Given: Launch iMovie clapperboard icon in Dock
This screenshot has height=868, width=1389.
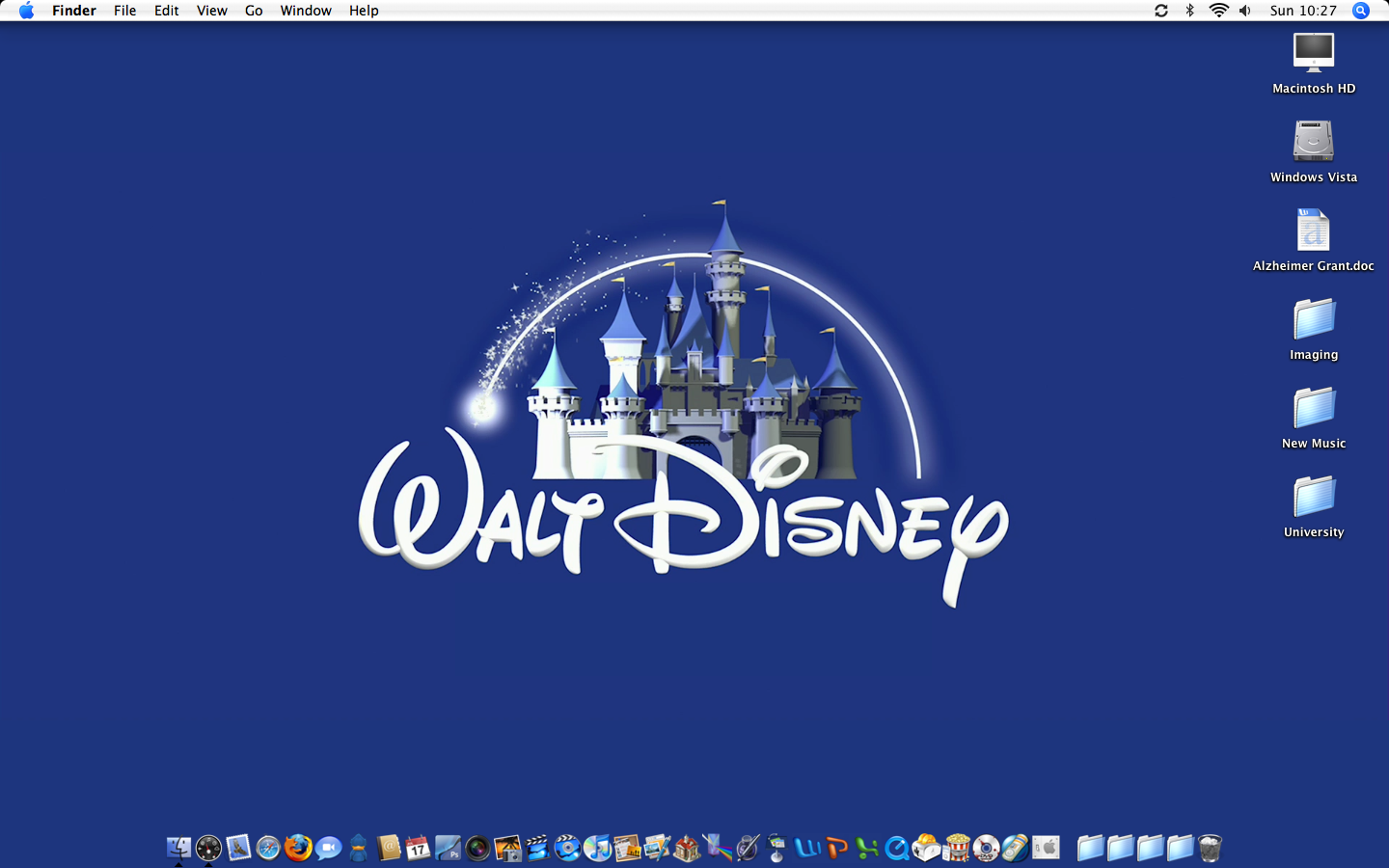Looking at the screenshot, I should [537, 848].
